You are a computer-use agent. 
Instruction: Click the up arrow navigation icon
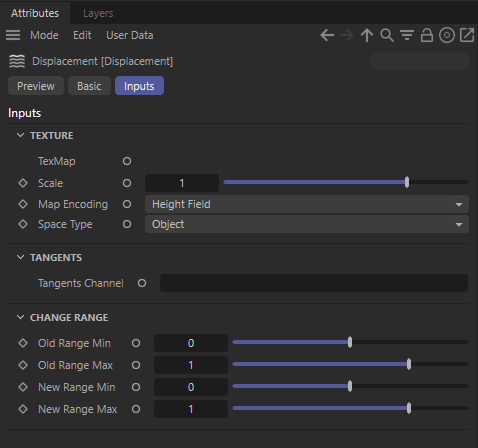click(367, 35)
